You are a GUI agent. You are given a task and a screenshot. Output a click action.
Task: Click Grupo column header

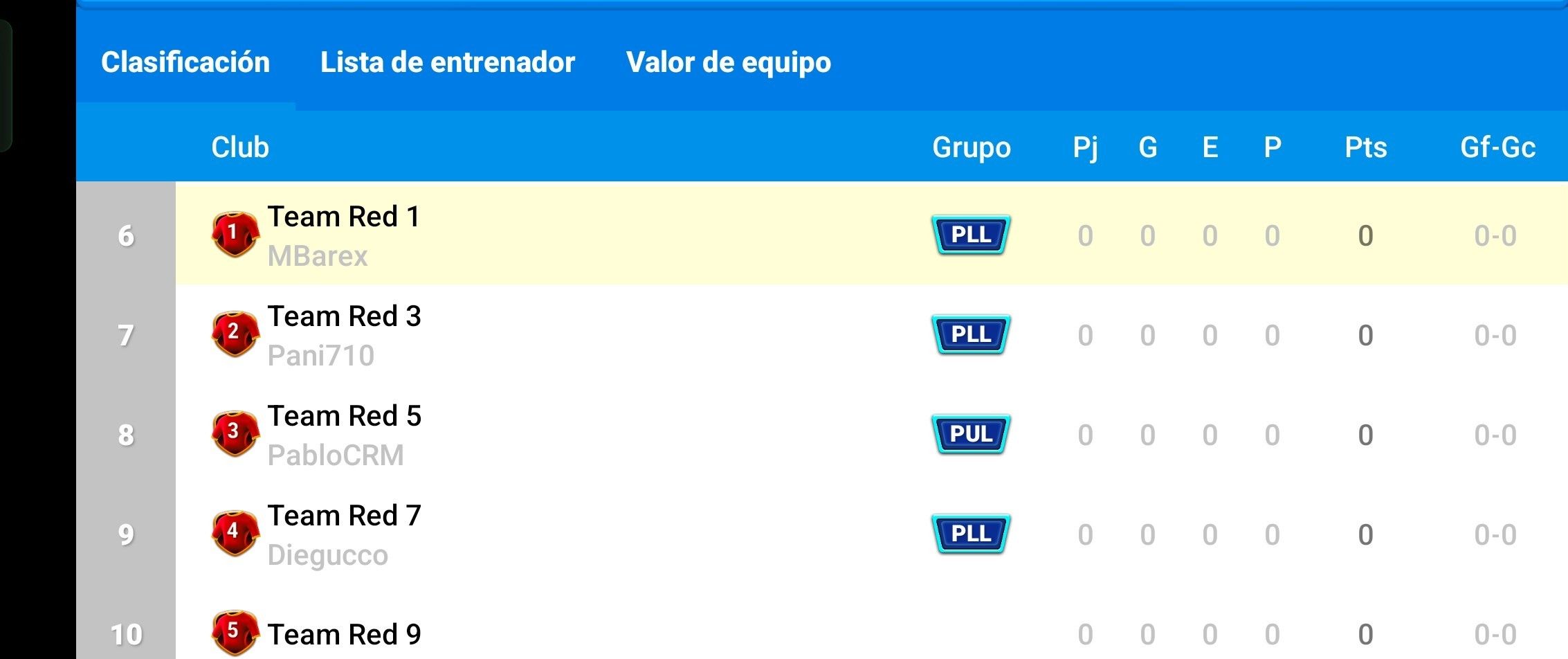tap(971, 147)
